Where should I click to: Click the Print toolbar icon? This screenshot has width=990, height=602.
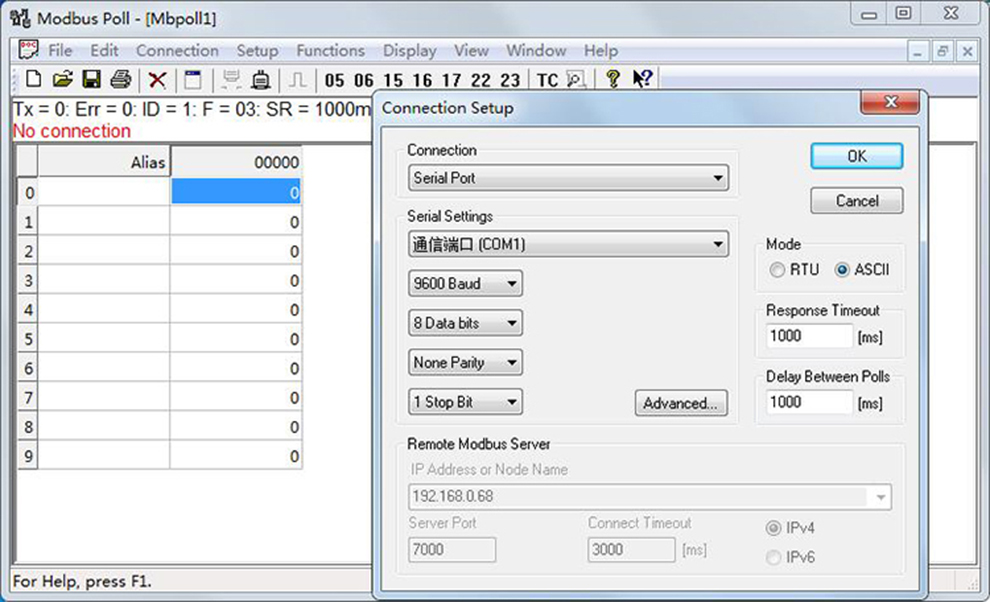tap(121, 80)
